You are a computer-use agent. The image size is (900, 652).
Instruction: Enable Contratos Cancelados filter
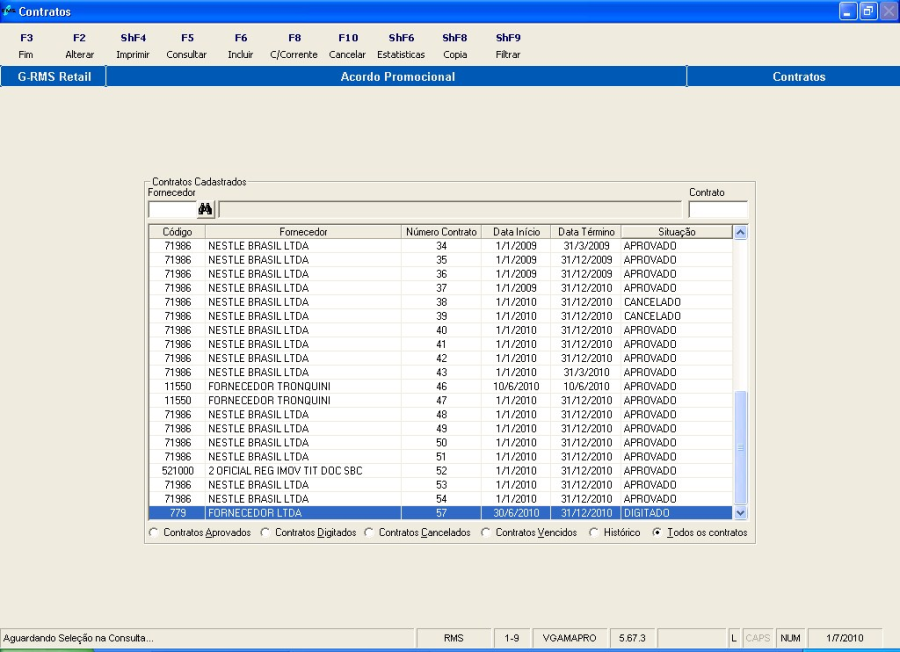369,533
